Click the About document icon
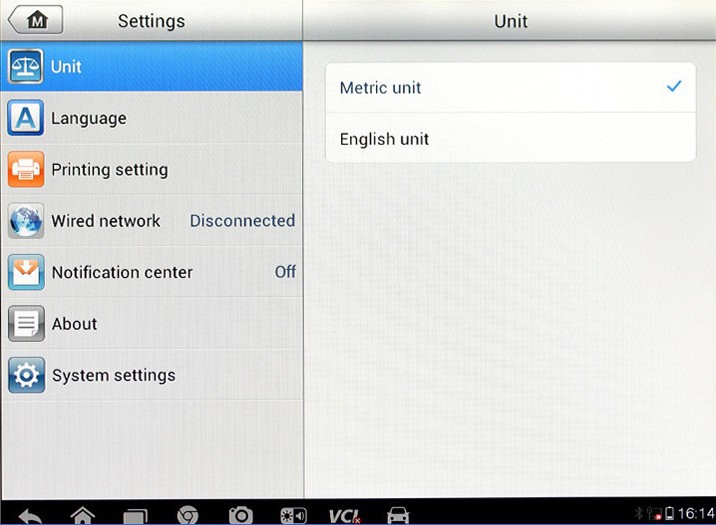The height and width of the screenshot is (525, 716). pyautogui.click(x=26, y=324)
